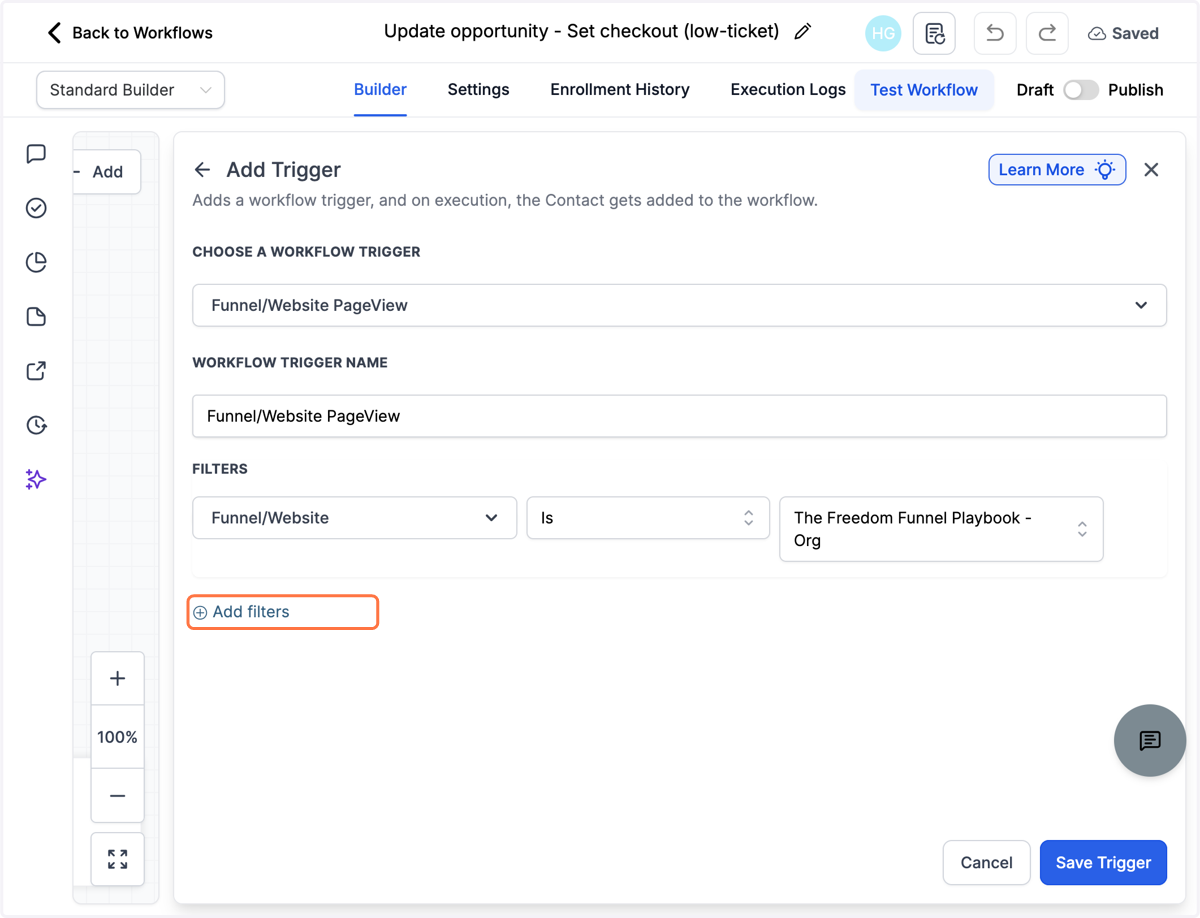This screenshot has width=1200, height=918.
Task: Open the comments icon in left sidebar
Action: pyautogui.click(x=36, y=153)
